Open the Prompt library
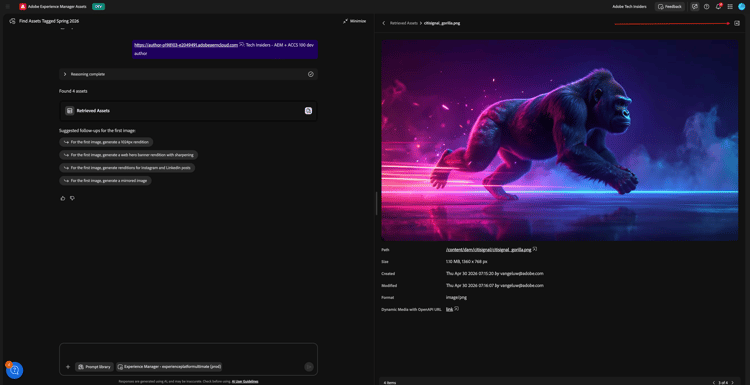Viewport: 750px width, 385px height. pos(95,367)
